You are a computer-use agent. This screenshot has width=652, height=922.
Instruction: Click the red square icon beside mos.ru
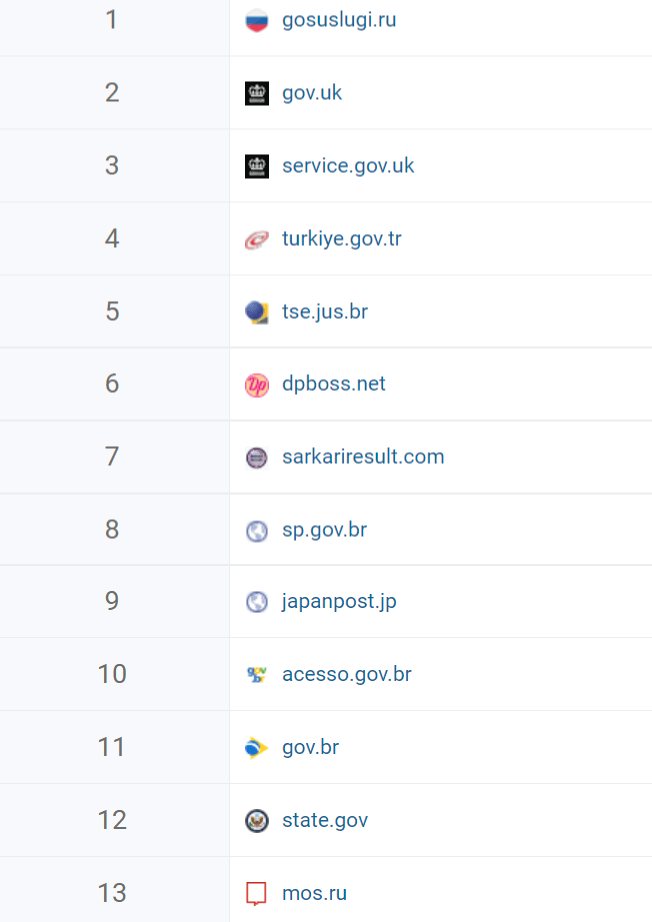tap(256, 894)
